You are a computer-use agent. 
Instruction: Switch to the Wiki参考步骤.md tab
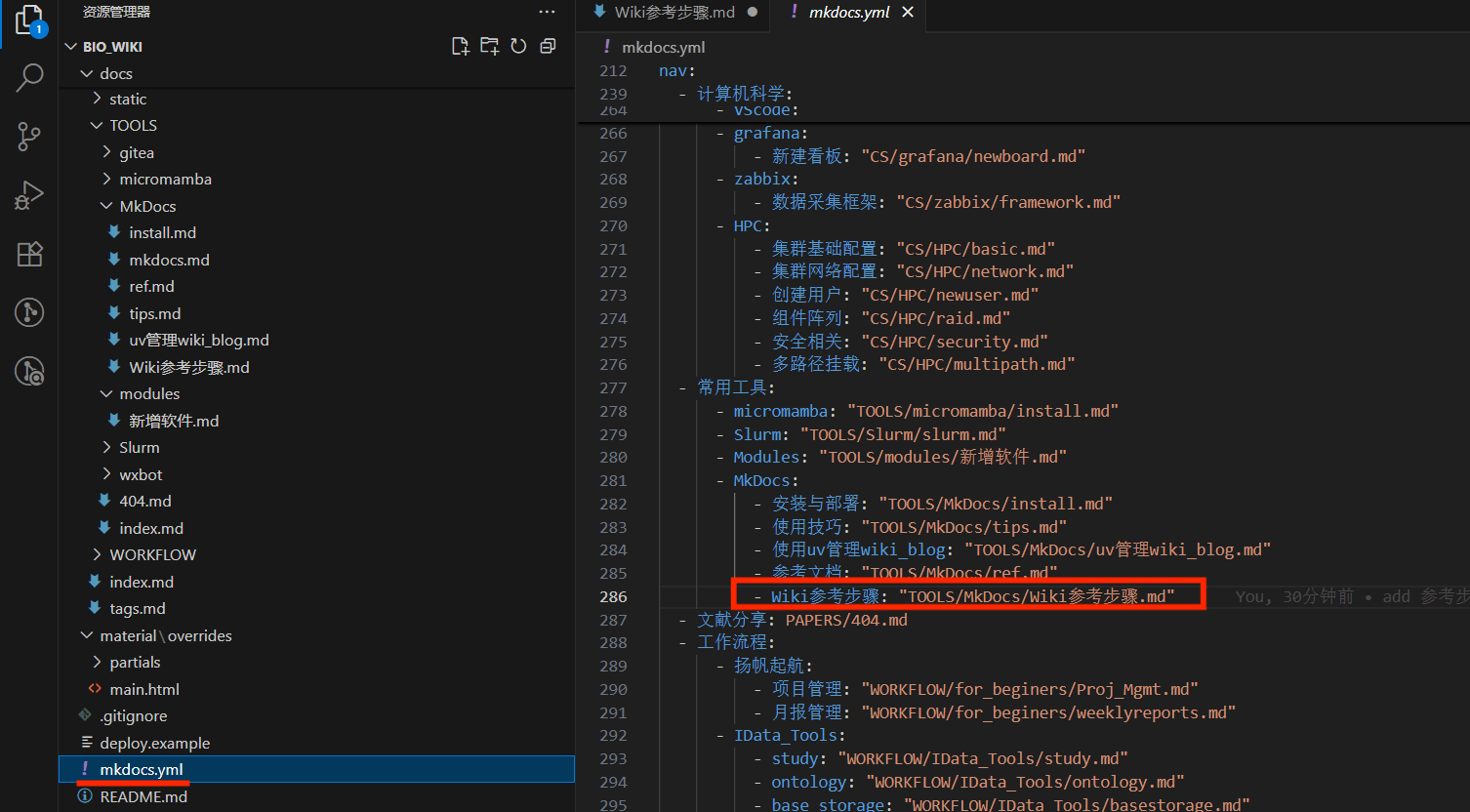click(x=674, y=13)
